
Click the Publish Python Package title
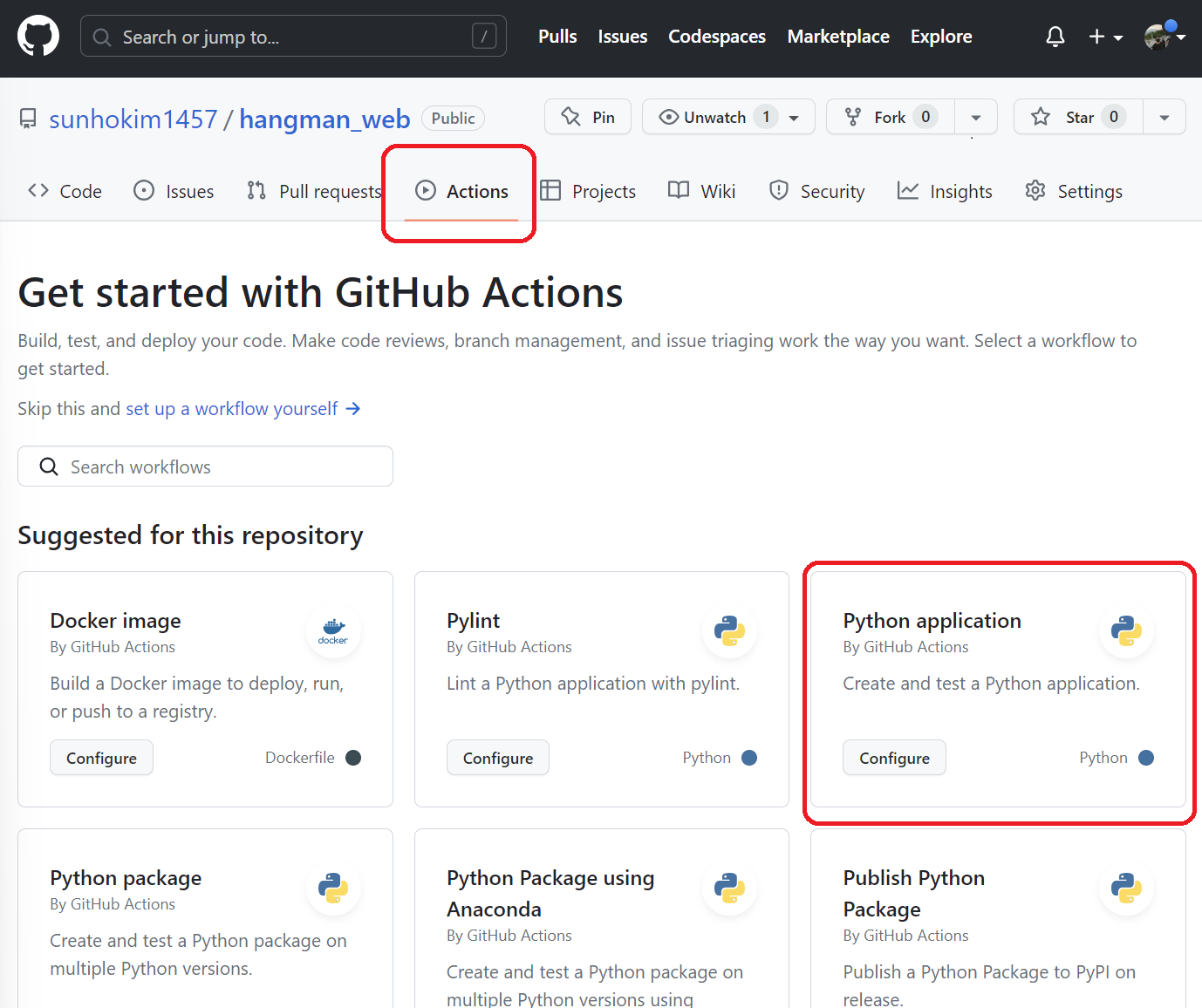[x=914, y=894]
